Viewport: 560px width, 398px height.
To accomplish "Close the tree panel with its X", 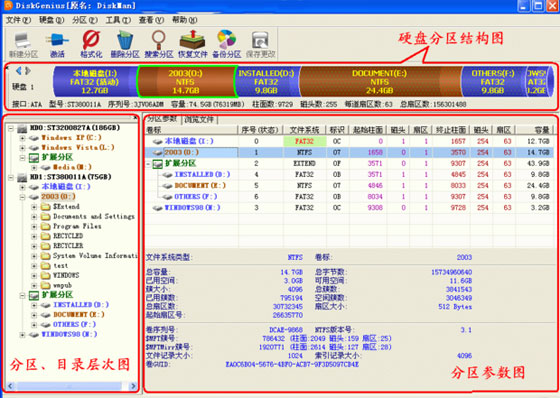I will click(x=135, y=118).
